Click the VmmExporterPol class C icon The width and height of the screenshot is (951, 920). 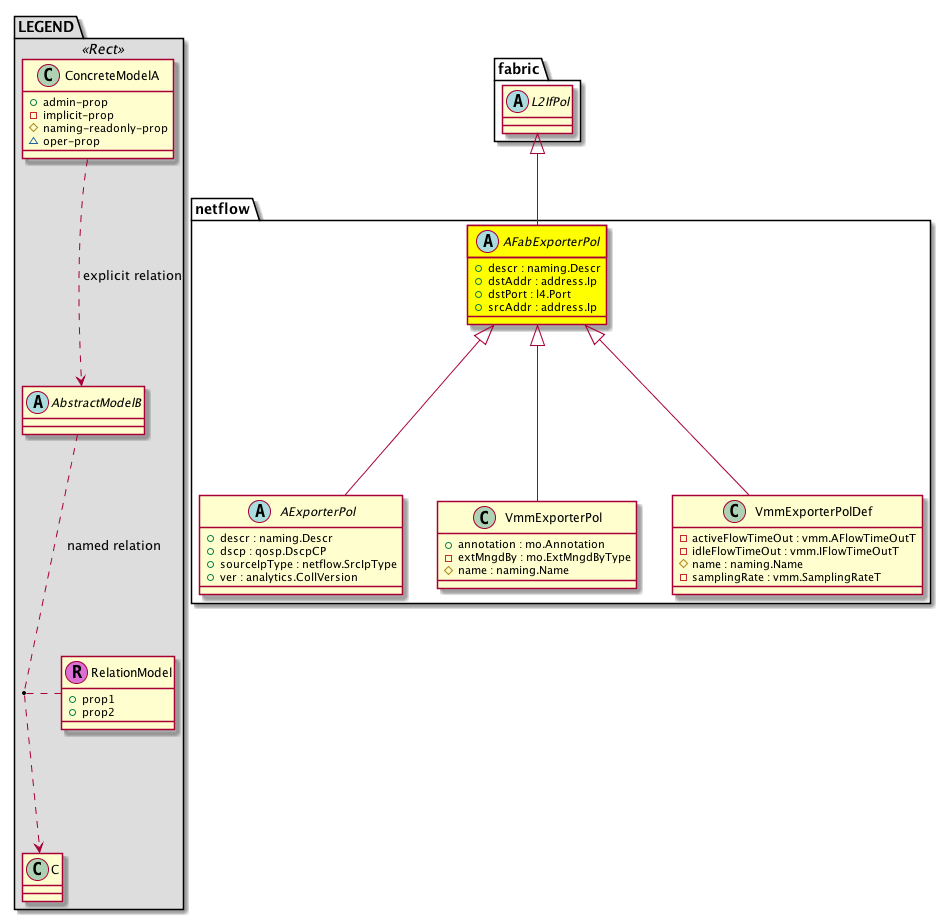click(x=479, y=517)
